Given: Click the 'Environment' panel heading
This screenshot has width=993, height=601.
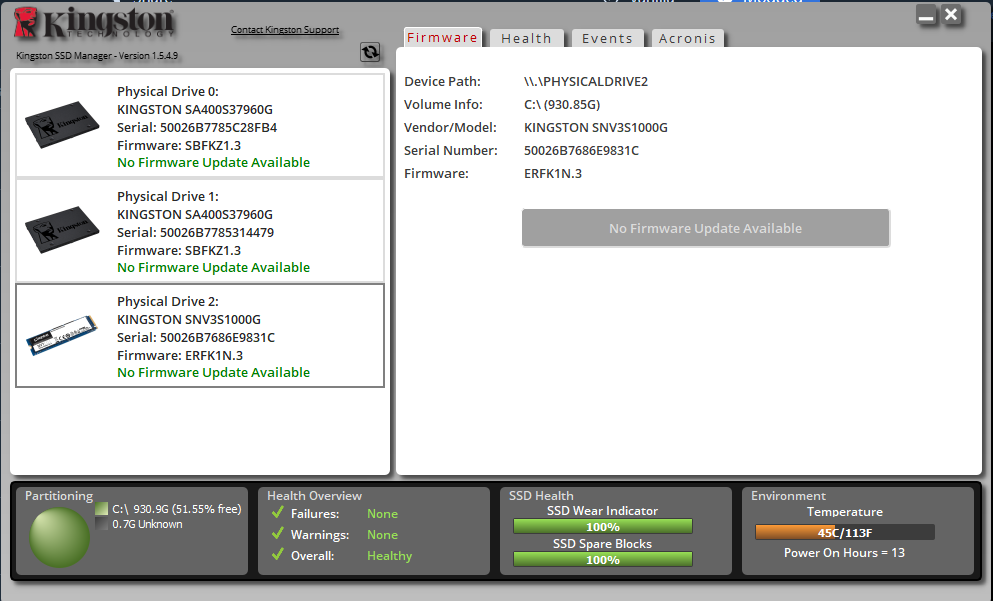Looking at the screenshot, I should [x=788, y=495].
